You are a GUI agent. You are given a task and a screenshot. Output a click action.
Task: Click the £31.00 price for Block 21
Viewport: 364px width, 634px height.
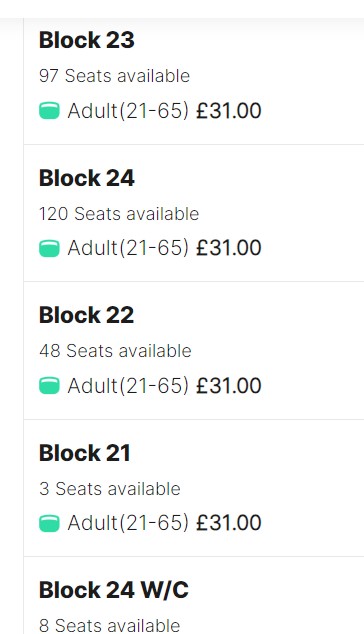229,523
